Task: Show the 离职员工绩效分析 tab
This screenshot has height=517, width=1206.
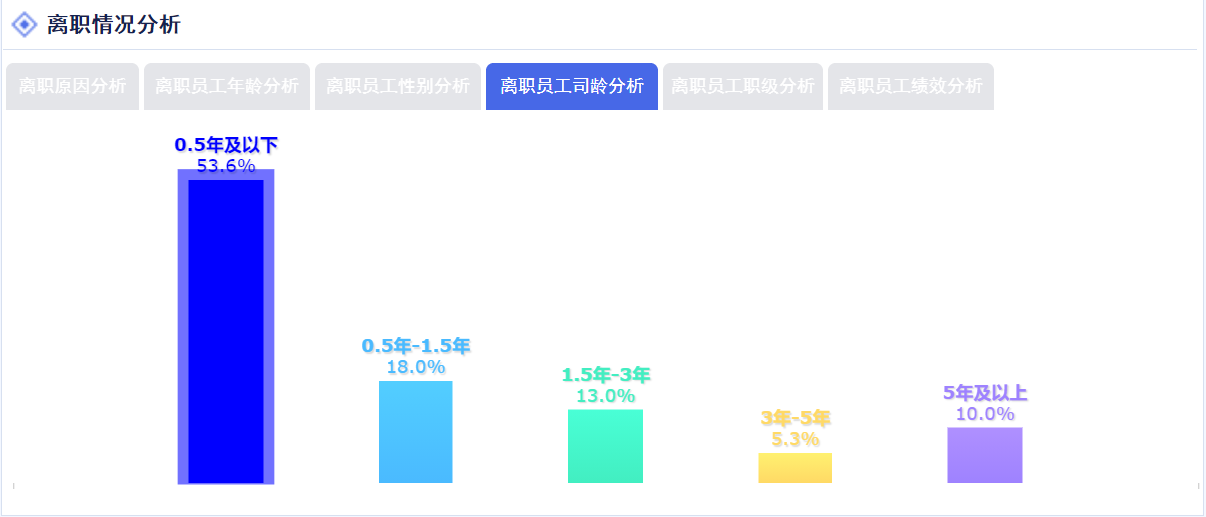Action: (911, 86)
